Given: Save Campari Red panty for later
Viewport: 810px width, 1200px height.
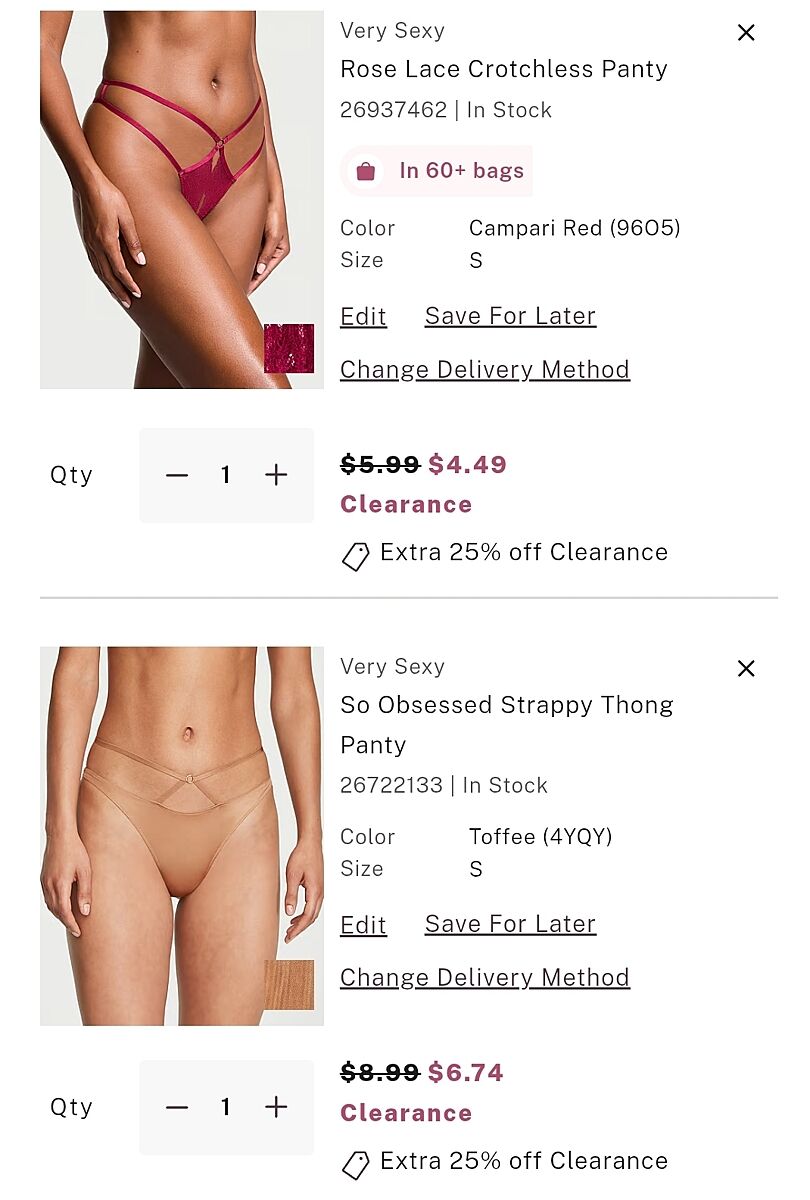Looking at the screenshot, I should click(x=510, y=316).
